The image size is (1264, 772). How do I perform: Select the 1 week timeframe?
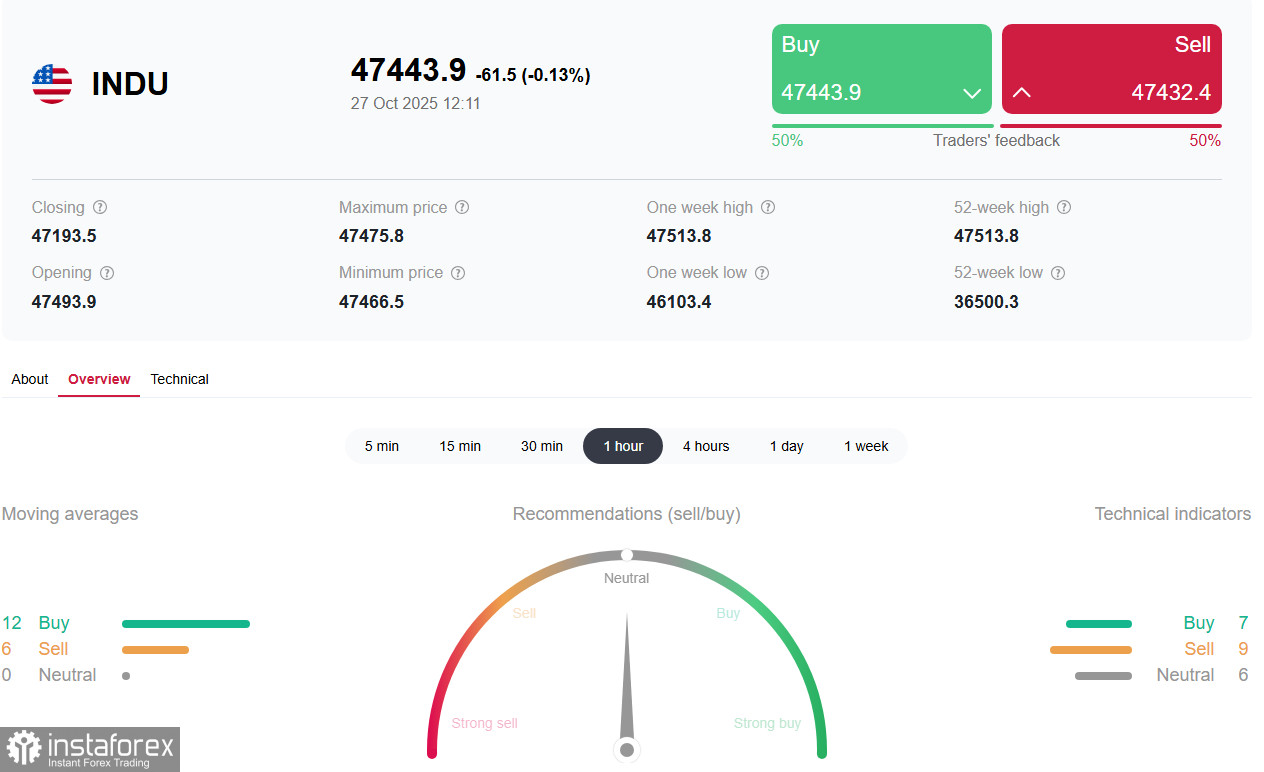coord(866,446)
